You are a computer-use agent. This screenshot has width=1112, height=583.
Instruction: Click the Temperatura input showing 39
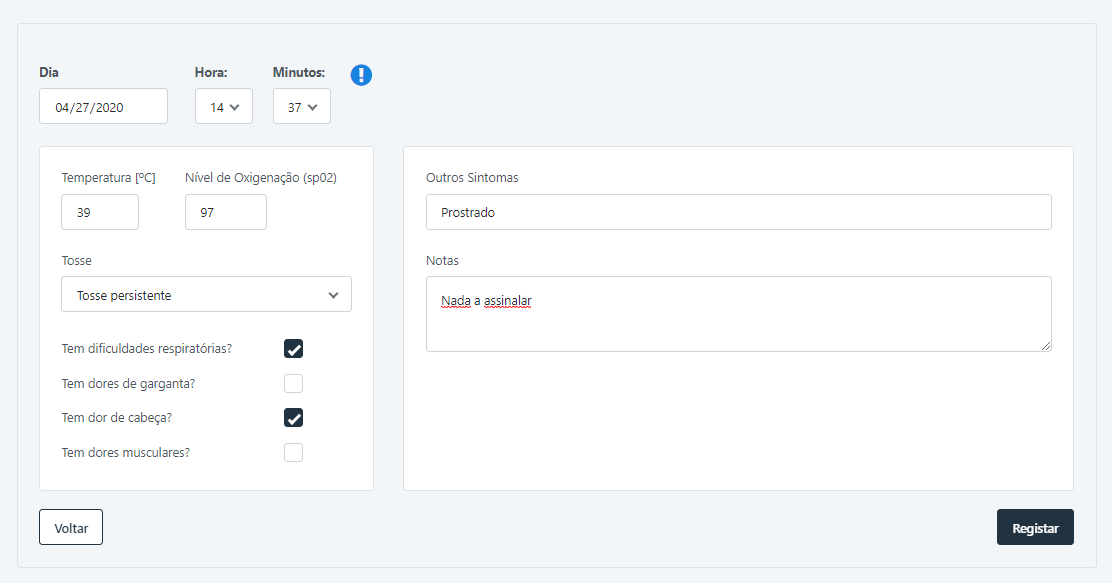[x=100, y=212]
